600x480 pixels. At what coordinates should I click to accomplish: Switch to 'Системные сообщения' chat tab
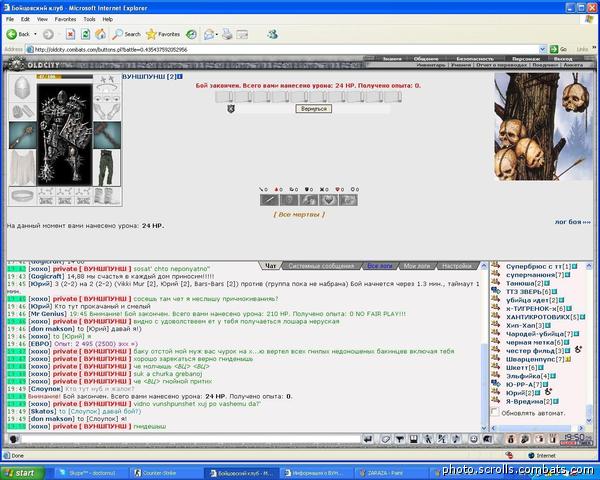pos(321,266)
